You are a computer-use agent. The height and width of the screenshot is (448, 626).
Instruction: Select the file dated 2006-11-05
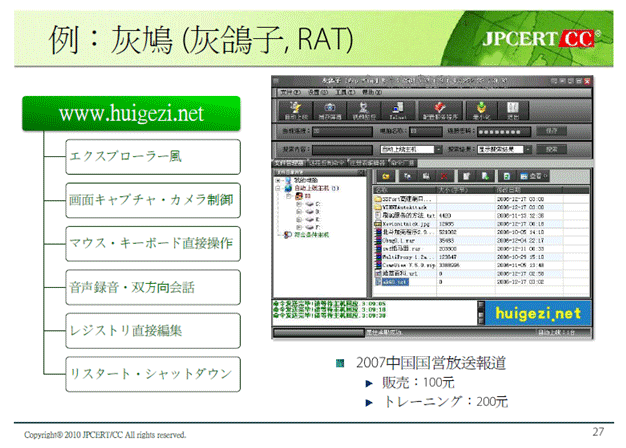tap(481, 265)
